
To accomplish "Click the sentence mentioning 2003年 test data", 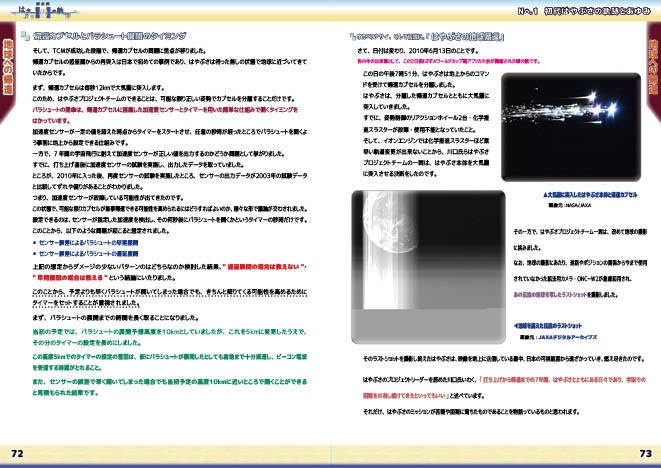I will coord(169,181).
